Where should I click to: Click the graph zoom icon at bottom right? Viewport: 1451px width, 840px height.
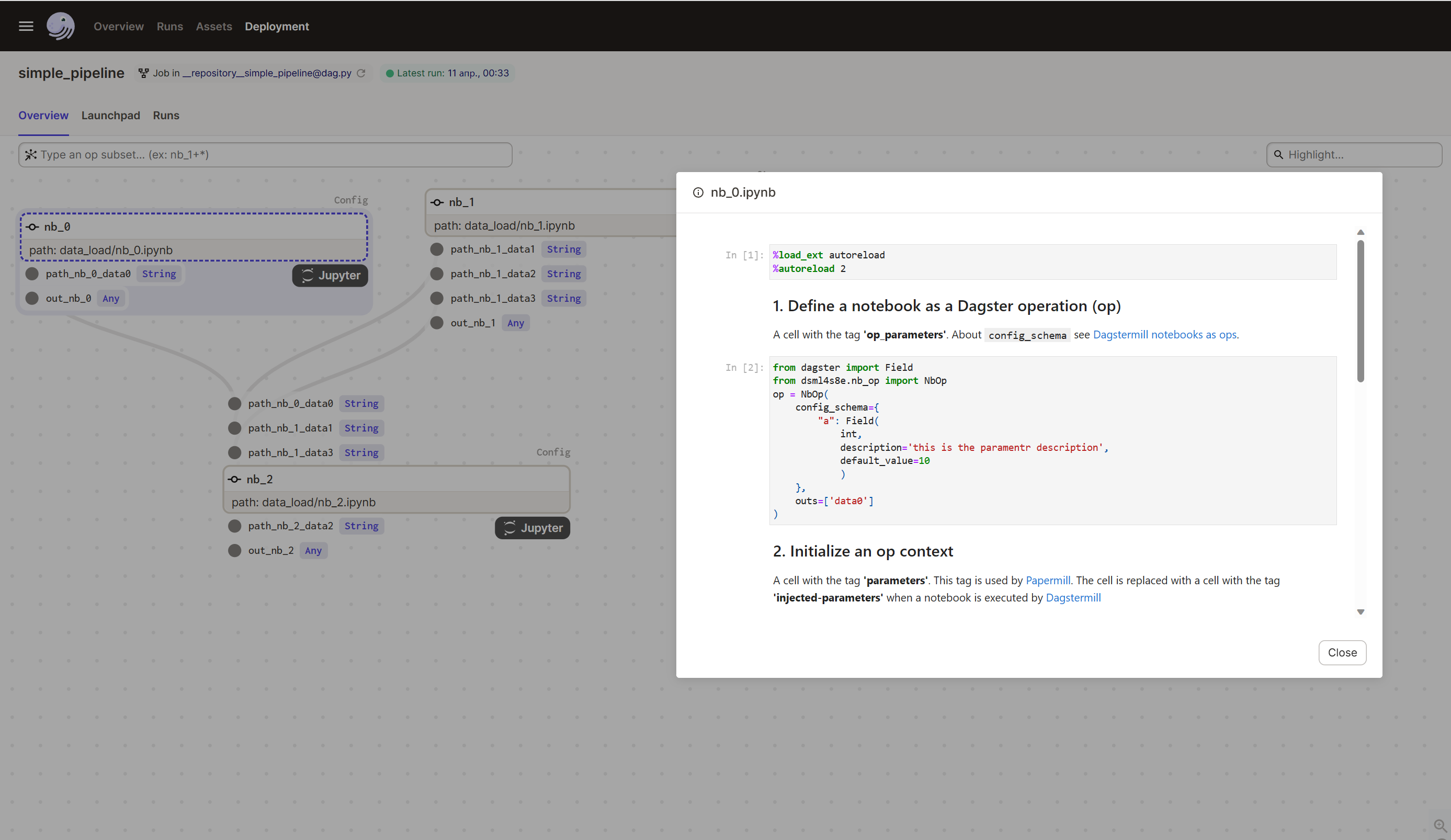pos(1440,825)
